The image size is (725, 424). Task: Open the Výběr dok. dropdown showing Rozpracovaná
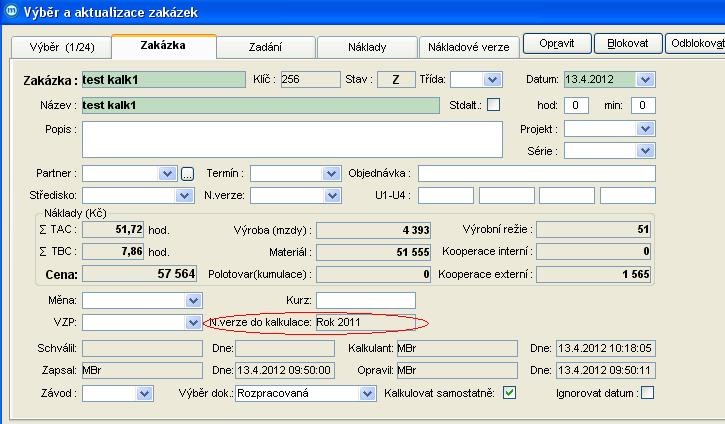(367, 393)
